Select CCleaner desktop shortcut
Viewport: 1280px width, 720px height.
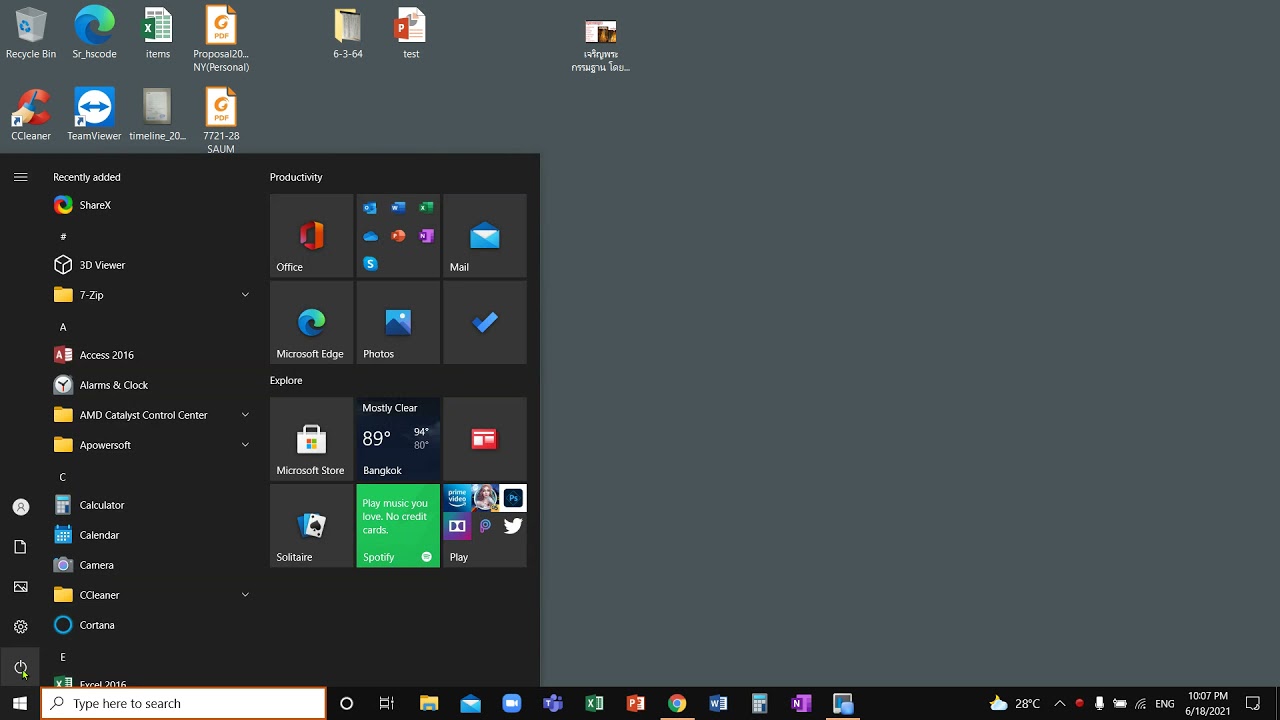point(31,114)
